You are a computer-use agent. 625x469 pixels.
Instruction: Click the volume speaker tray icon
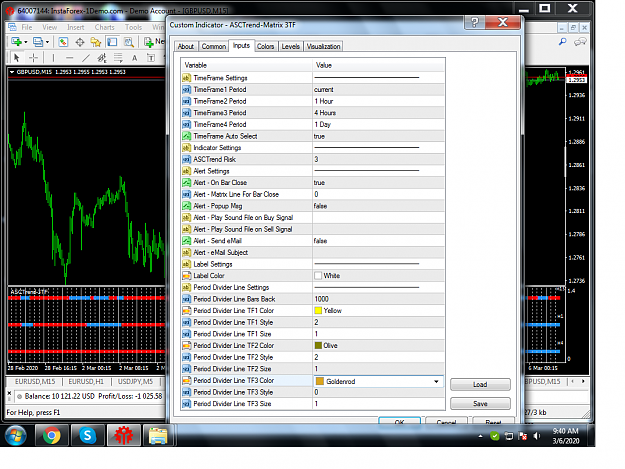537,436
